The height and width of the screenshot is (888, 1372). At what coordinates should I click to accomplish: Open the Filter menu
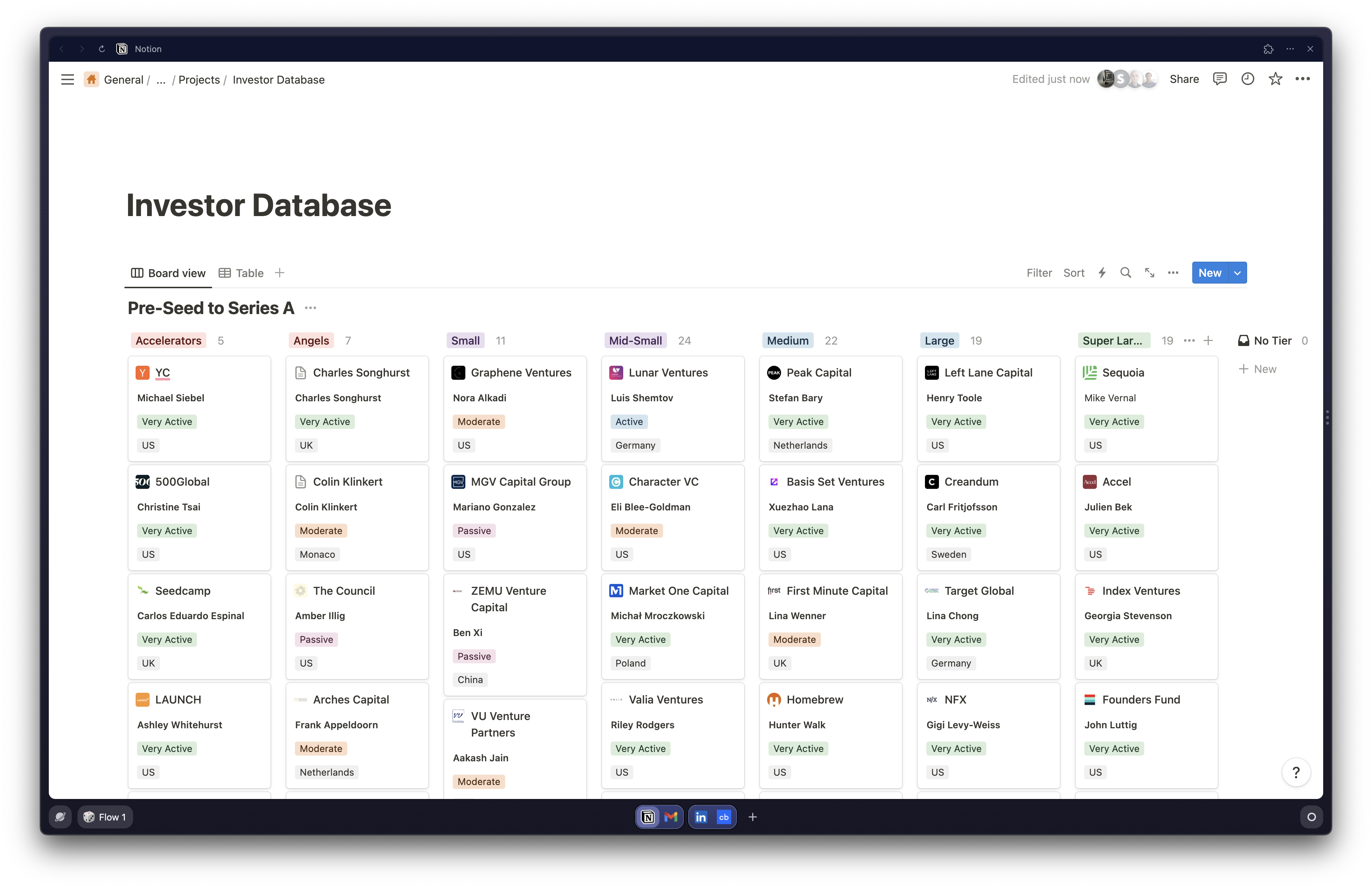[x=1039, y=273]
